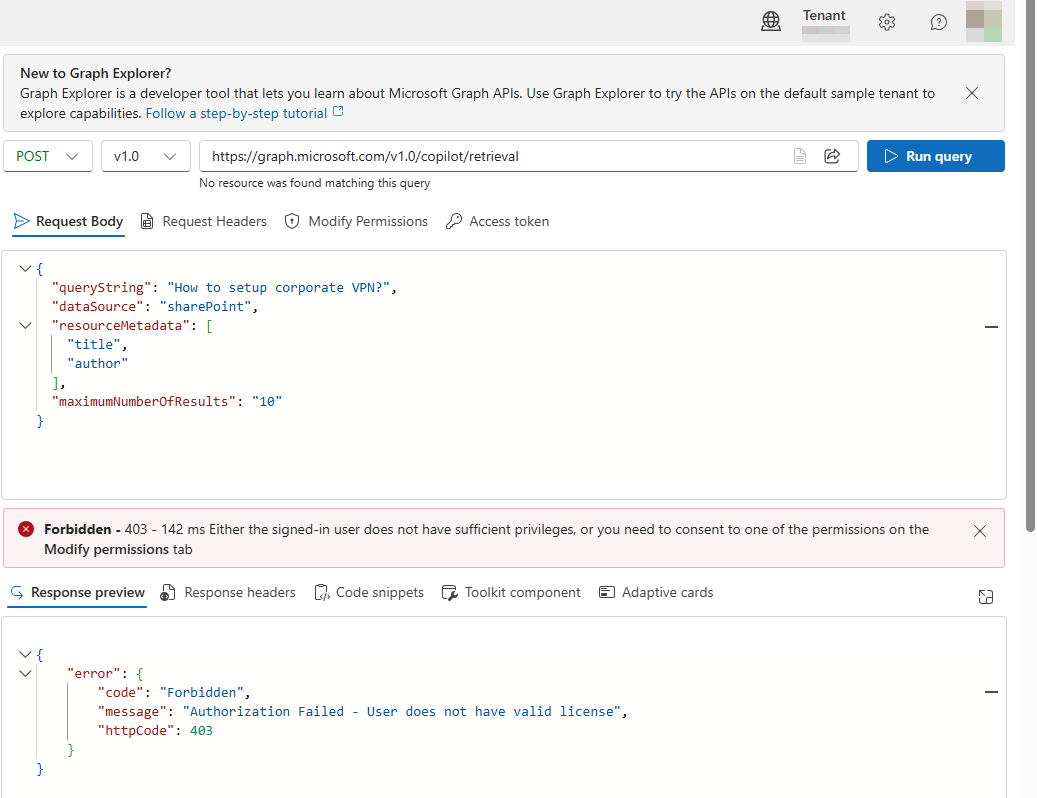Follow the step-by-step tutorial link

point(244,113)
